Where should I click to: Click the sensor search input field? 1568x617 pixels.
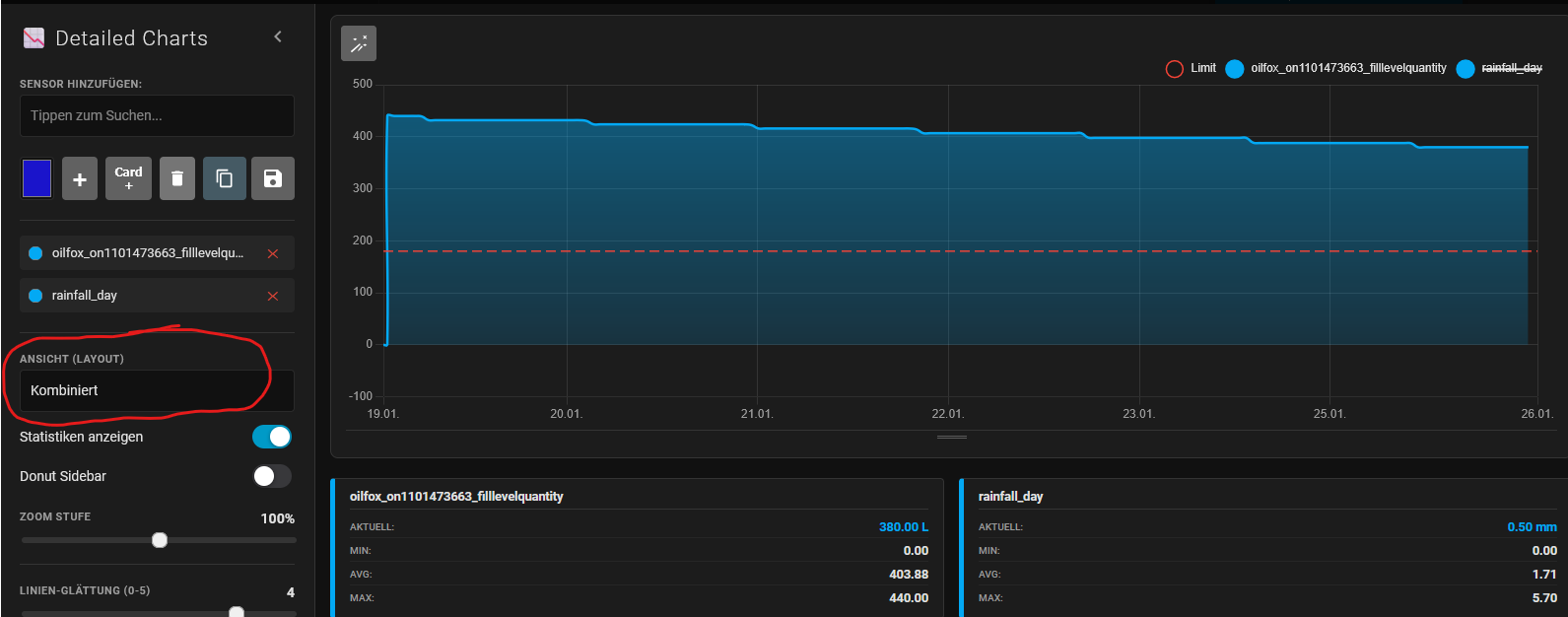pos(157,115)
